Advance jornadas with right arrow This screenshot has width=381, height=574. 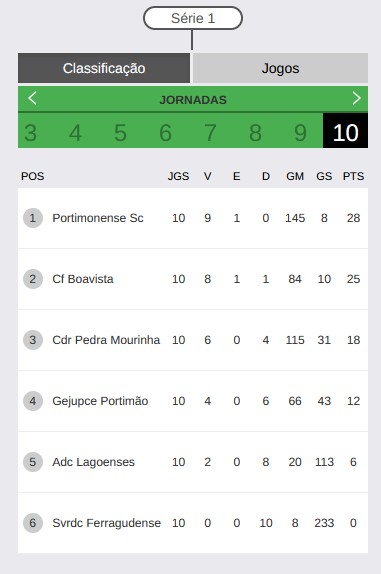click(356, 98)
